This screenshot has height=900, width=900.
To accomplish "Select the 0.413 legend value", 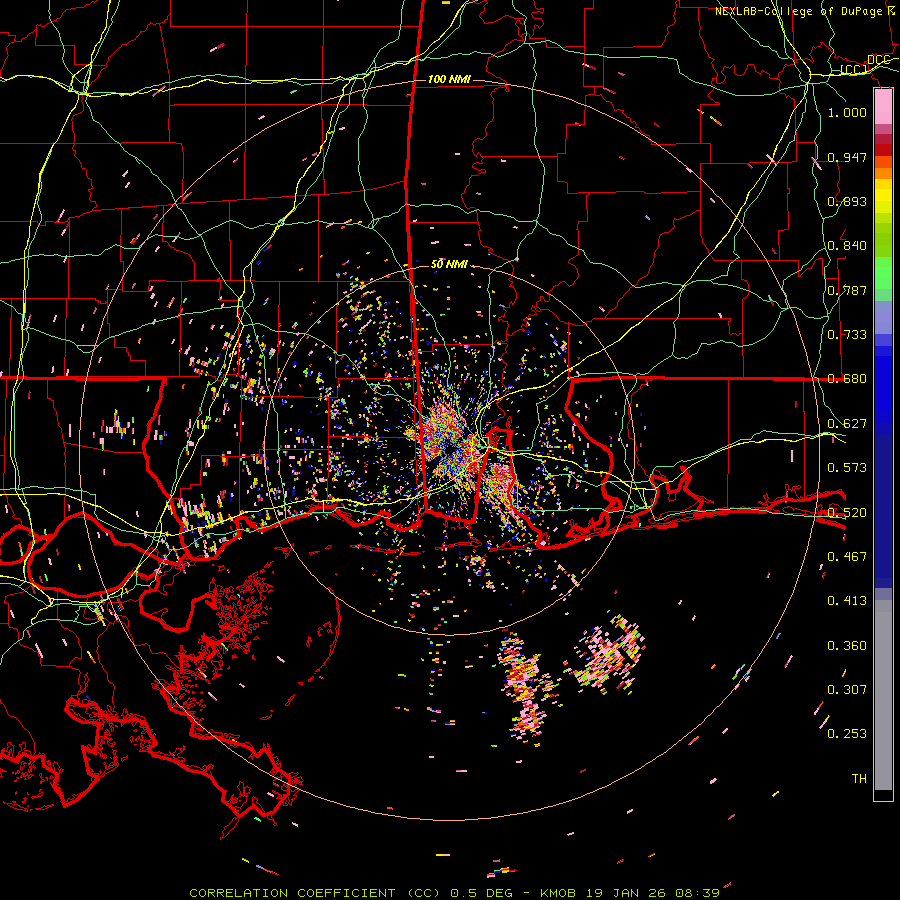I will (847, 601).
